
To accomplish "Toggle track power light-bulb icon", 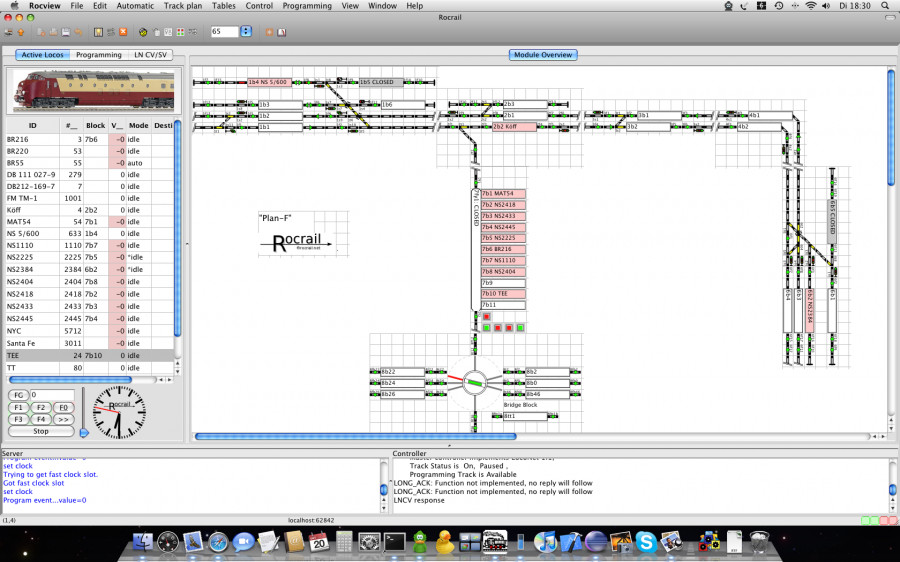I will [98, 32].
